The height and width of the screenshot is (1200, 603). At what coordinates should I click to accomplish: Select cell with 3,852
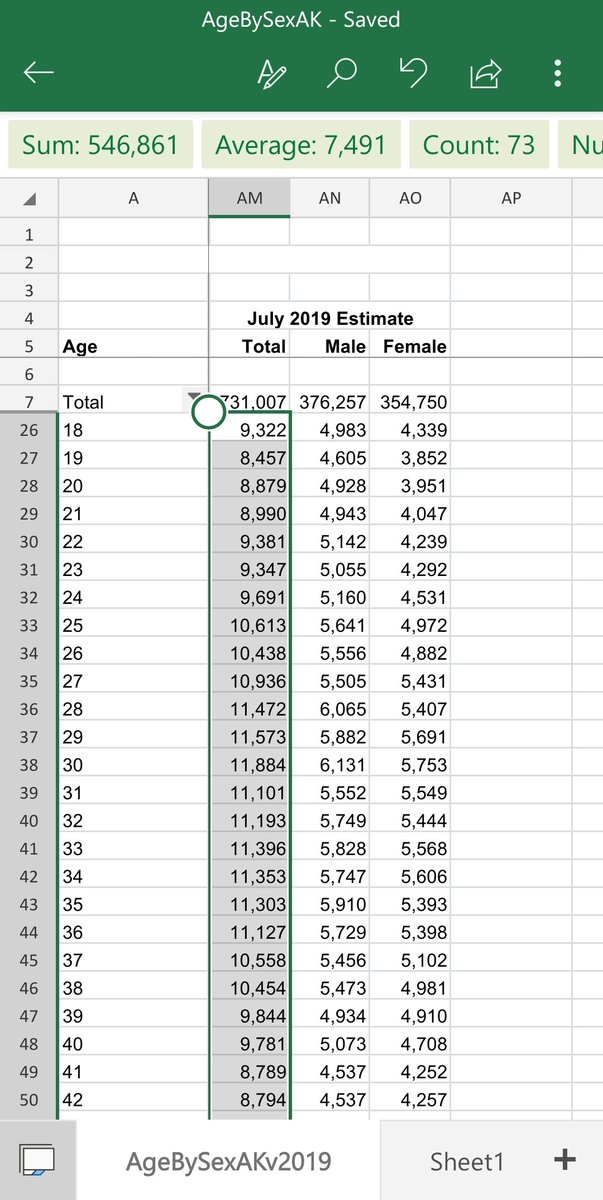(410, 458)
